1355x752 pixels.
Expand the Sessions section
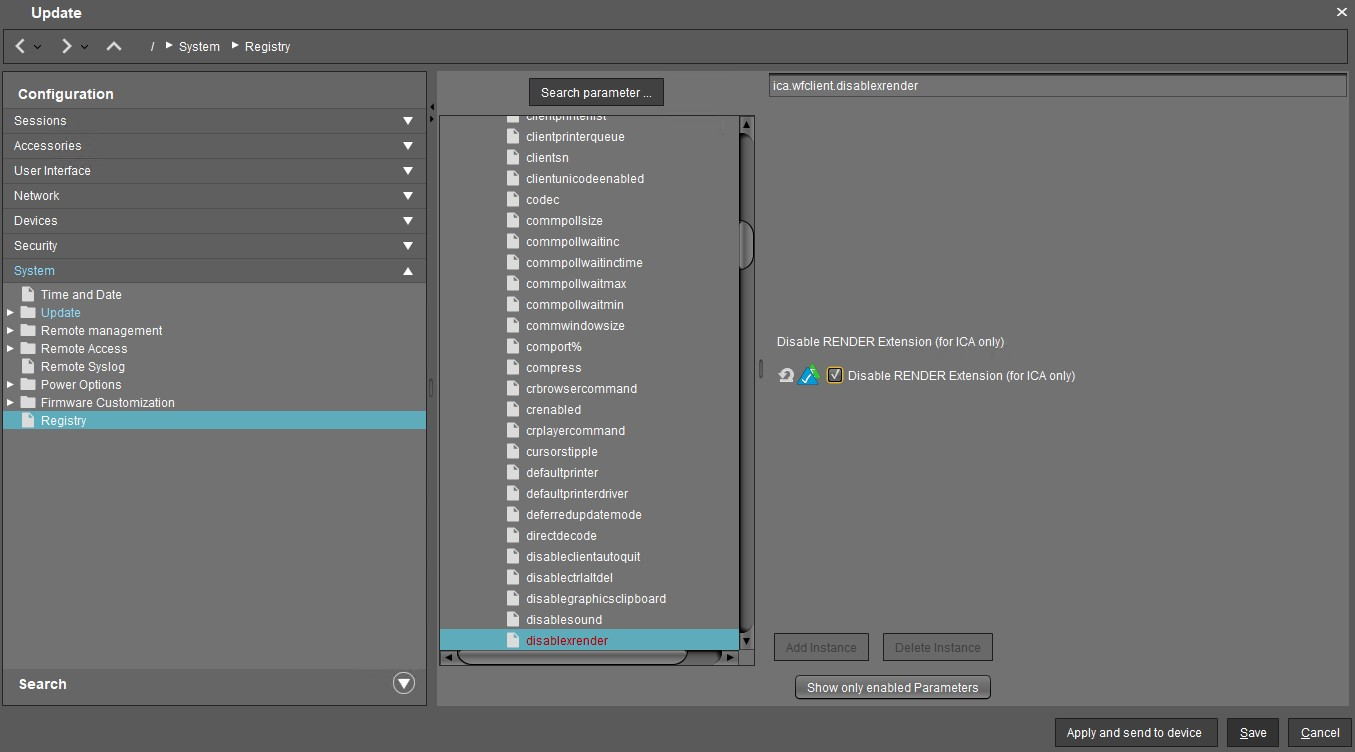[x=407, y=121]
